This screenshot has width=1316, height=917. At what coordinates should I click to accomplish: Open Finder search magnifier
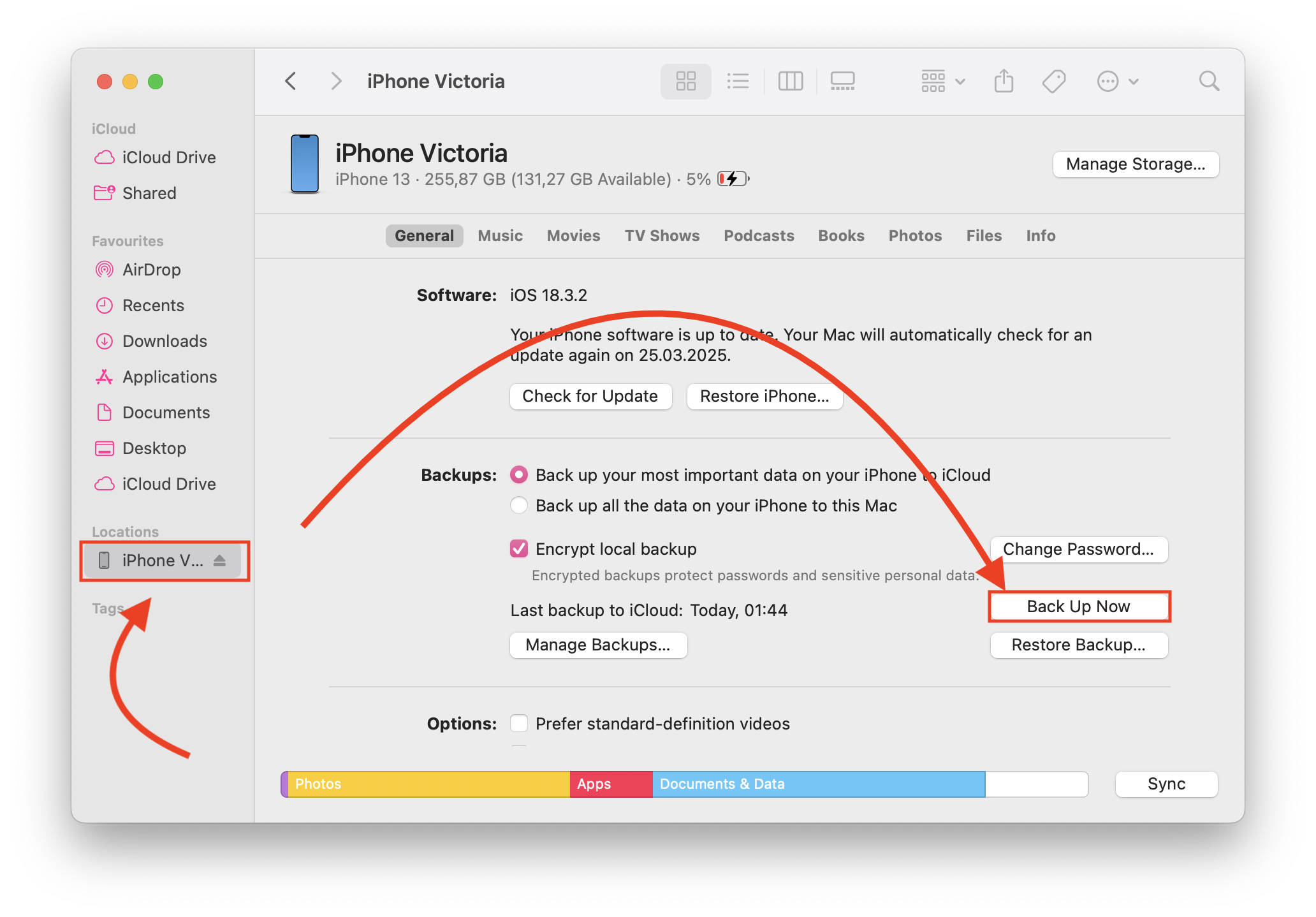click(x=1209, y=82)
